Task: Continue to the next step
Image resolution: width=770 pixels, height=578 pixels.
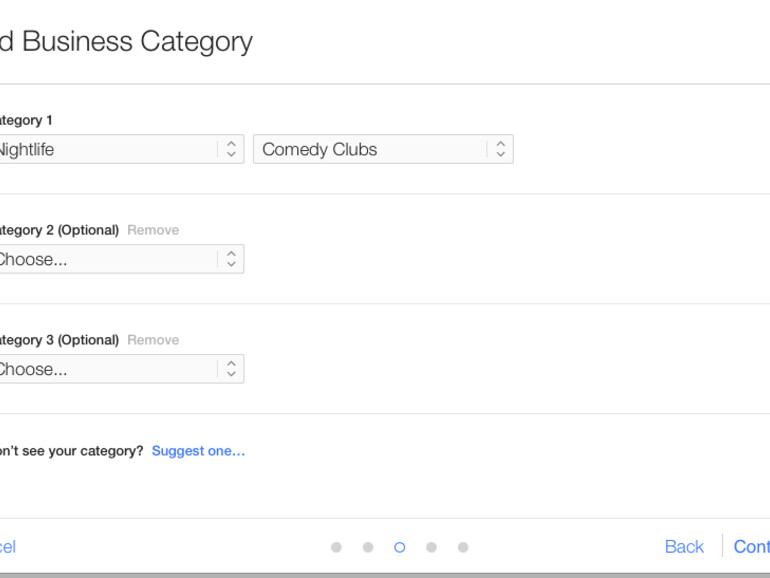Action: coord(752,547)
